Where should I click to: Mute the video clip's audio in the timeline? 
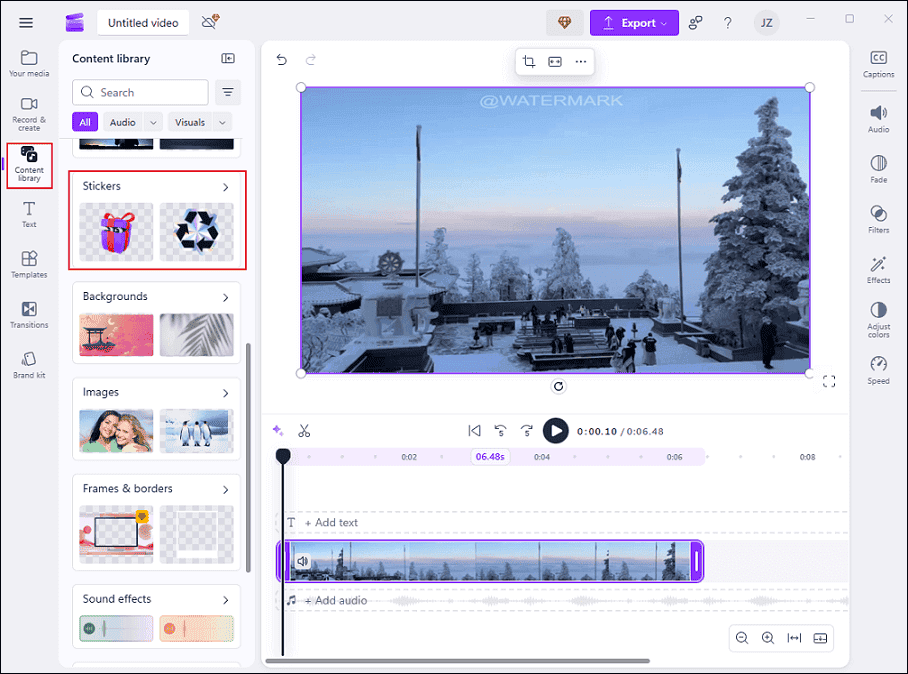303,560
